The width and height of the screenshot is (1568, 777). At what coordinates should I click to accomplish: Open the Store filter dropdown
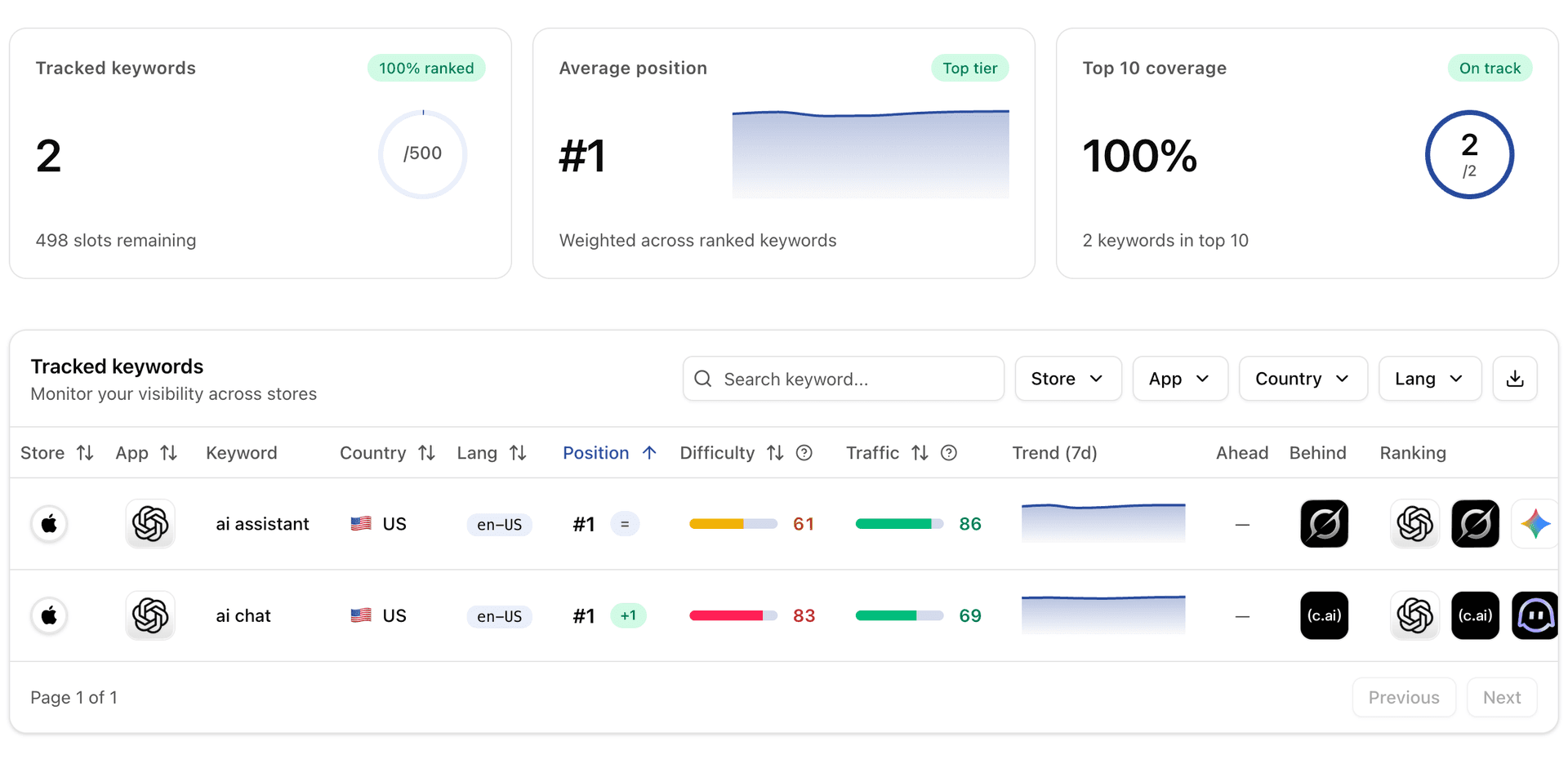(1067, 379)
